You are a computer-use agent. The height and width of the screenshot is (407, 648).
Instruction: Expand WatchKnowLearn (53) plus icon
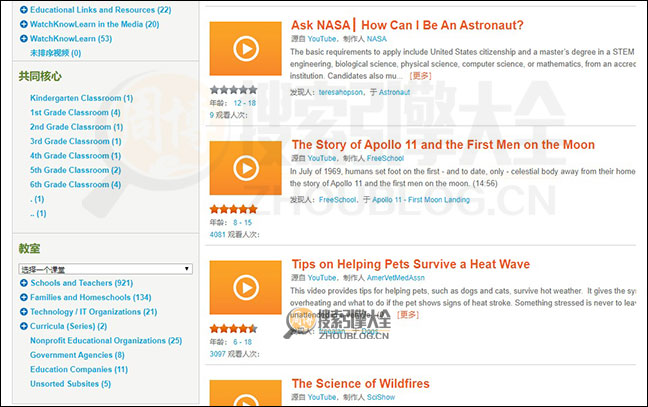(x=24, y=39)
